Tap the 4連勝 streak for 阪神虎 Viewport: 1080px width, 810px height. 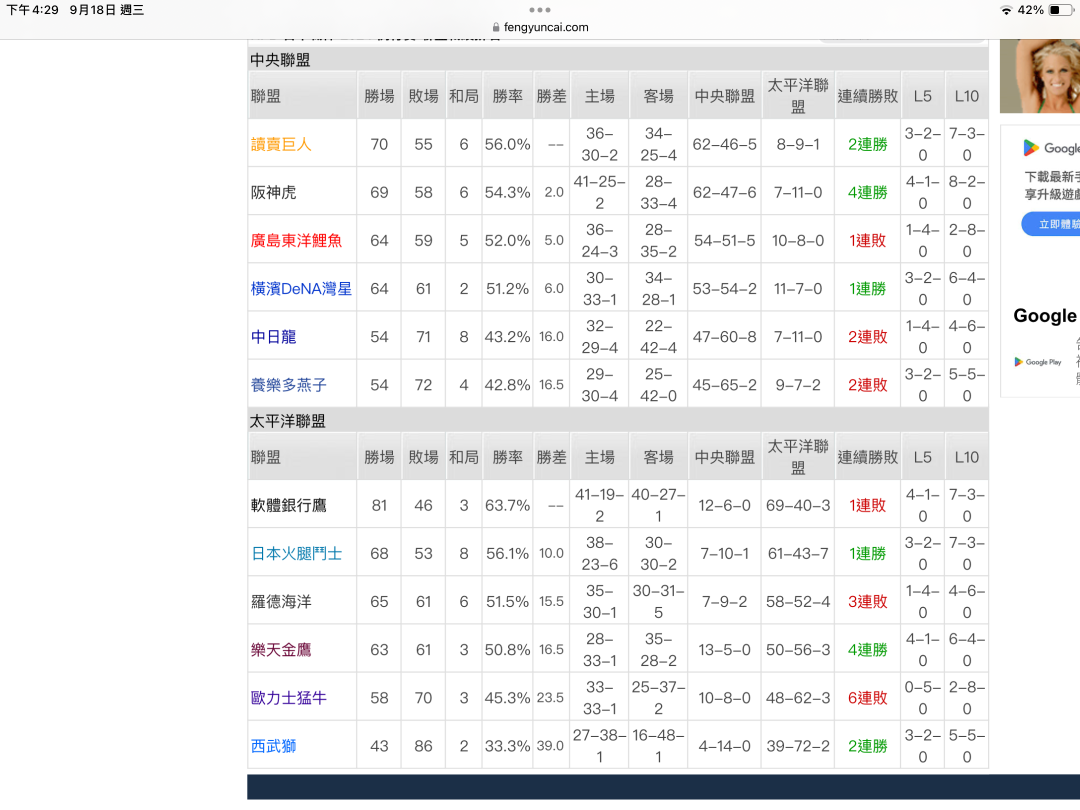pyautogui.click(x=868, y=192)
